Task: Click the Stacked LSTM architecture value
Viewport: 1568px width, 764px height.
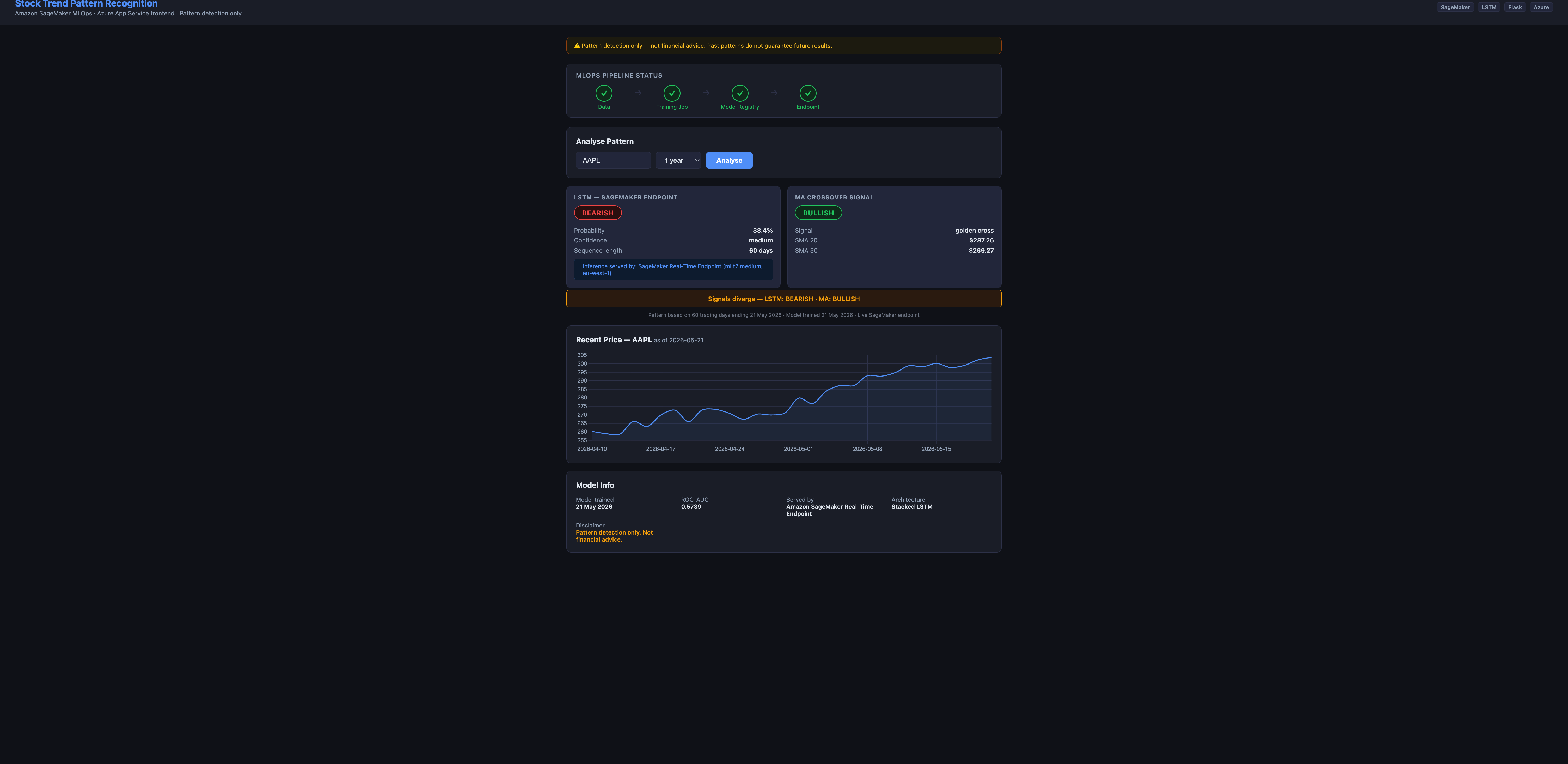Action: tap(912, 507)
